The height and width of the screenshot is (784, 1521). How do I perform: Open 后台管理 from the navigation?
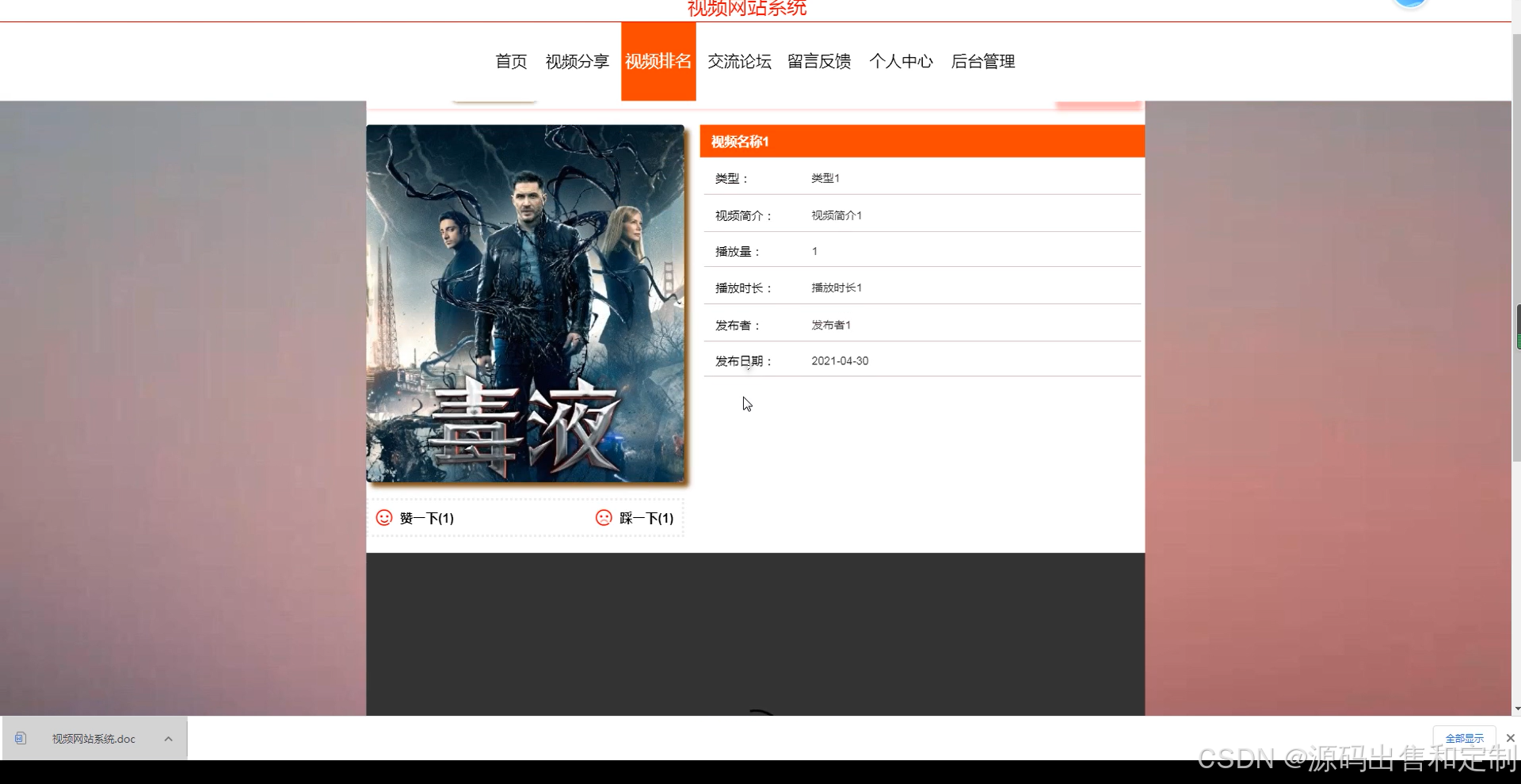982,62
